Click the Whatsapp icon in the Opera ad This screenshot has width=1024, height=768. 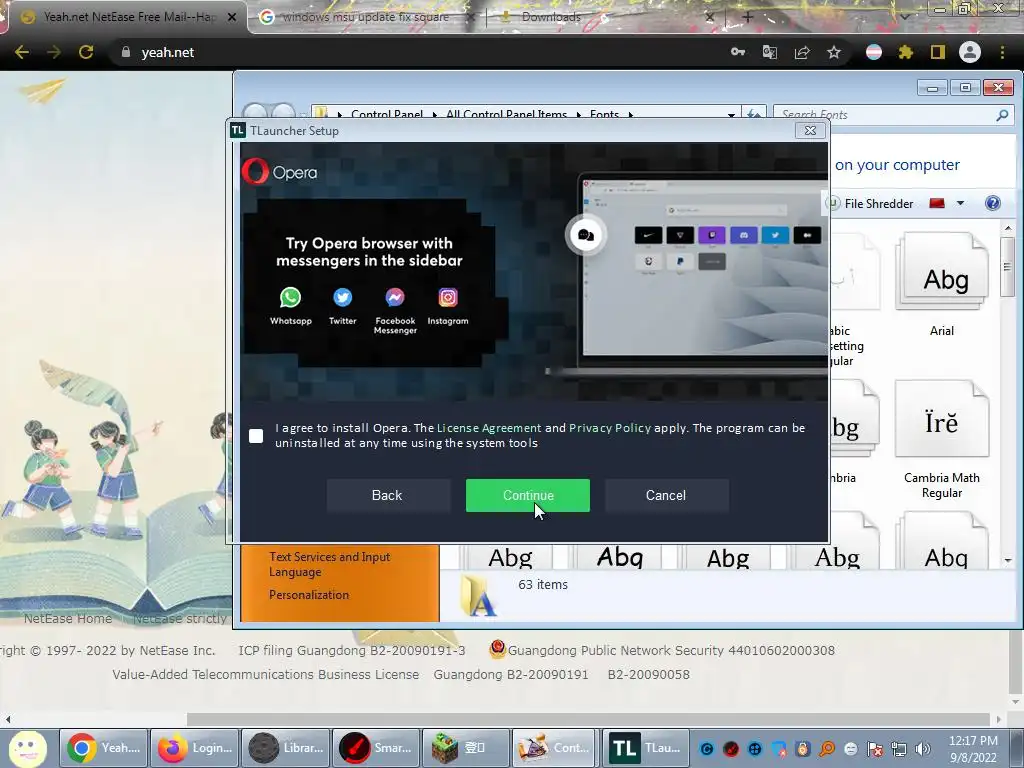(x=291, y=298)
